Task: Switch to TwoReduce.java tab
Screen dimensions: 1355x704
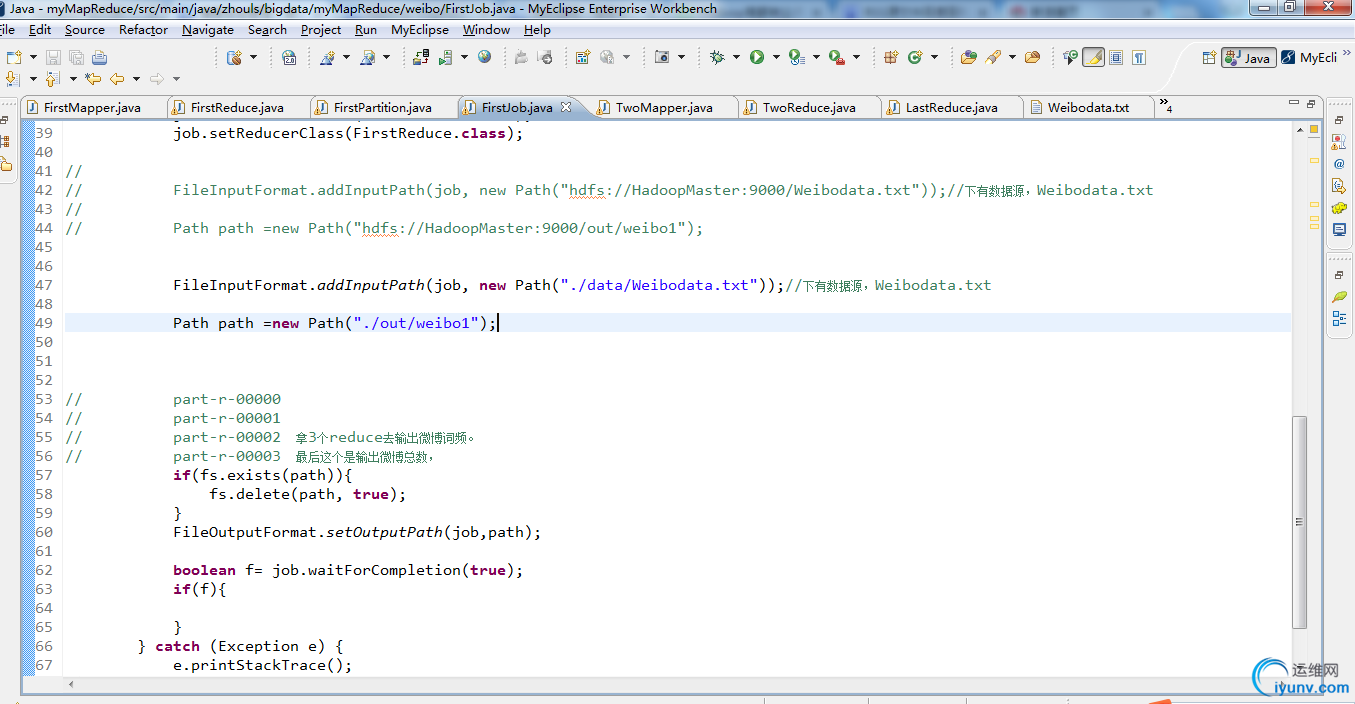Action: pos(809,107)
